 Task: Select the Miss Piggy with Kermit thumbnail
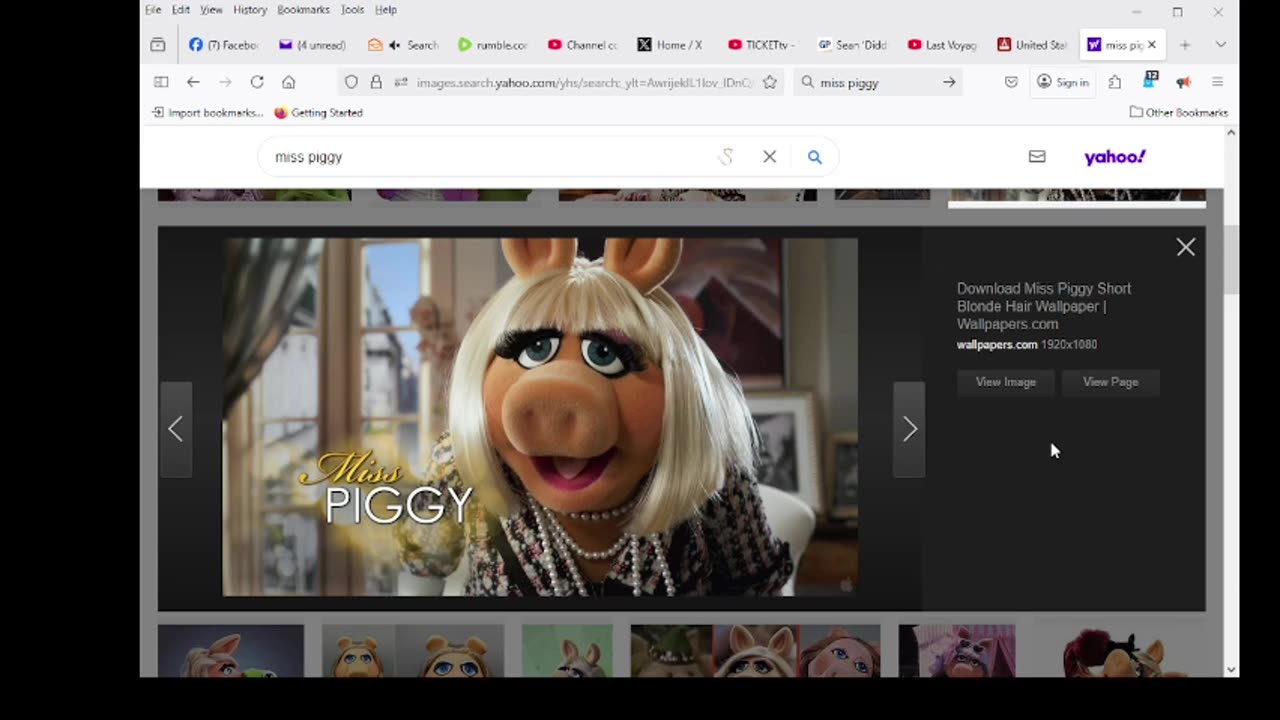click(231, 651)
